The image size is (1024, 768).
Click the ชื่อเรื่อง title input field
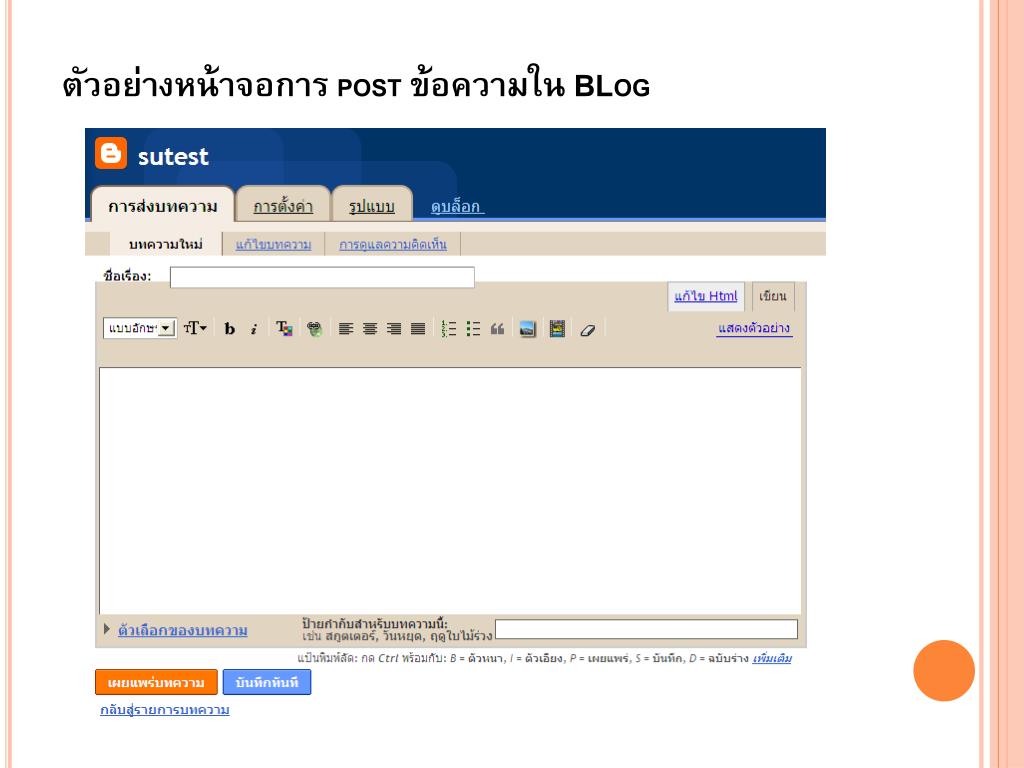(x=322, y=277)
